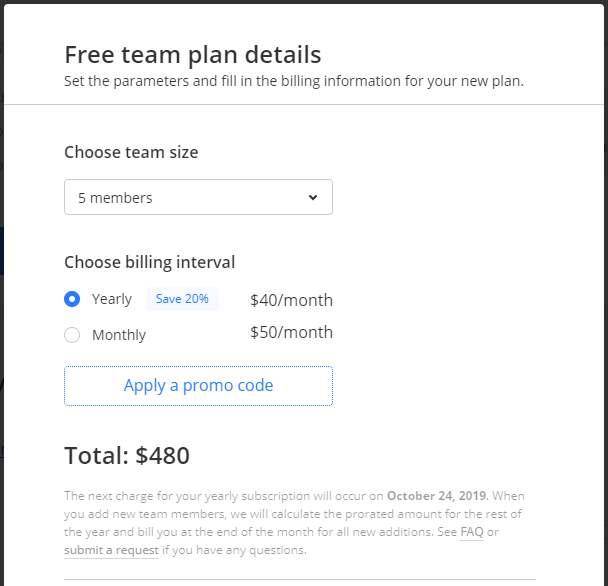Image resolution: width=608 pixels, height=586 pixels.
Task: Click the Choose billing interval label
Action: point(150,262)
